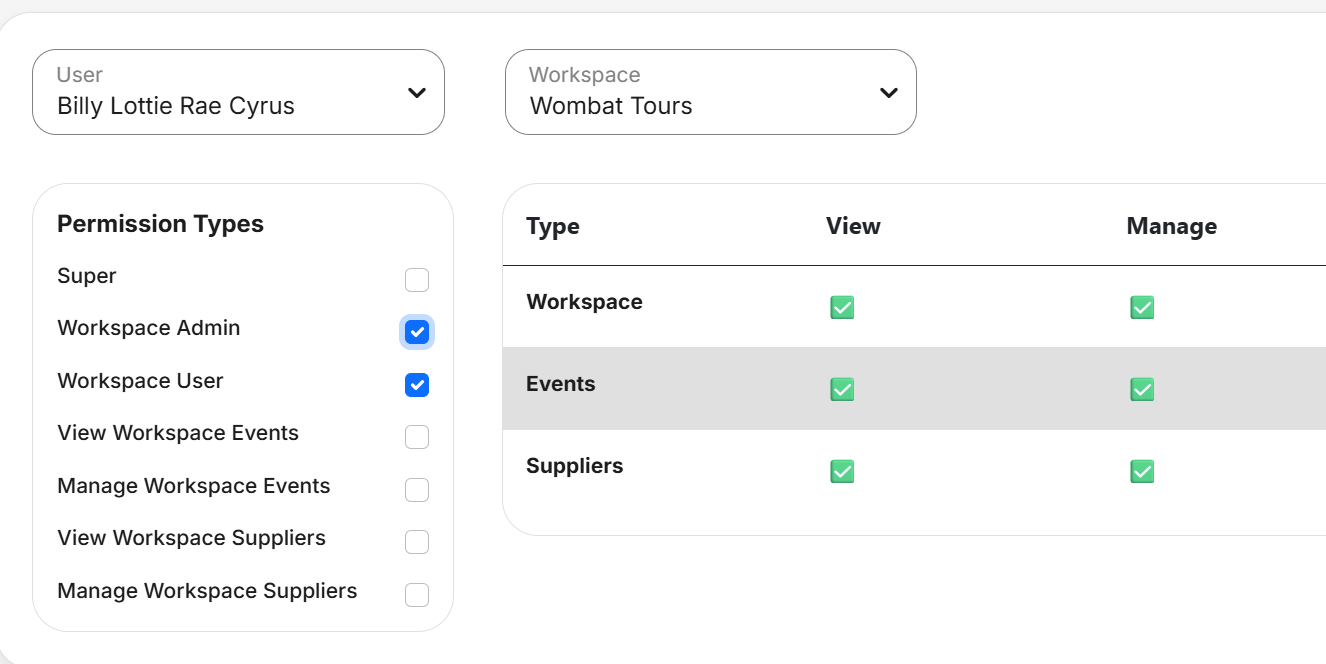This screenshot has width=1326, height=664.
Task: Click the green Workspace View checkmark icon
Action: click(x=842, y=307)
